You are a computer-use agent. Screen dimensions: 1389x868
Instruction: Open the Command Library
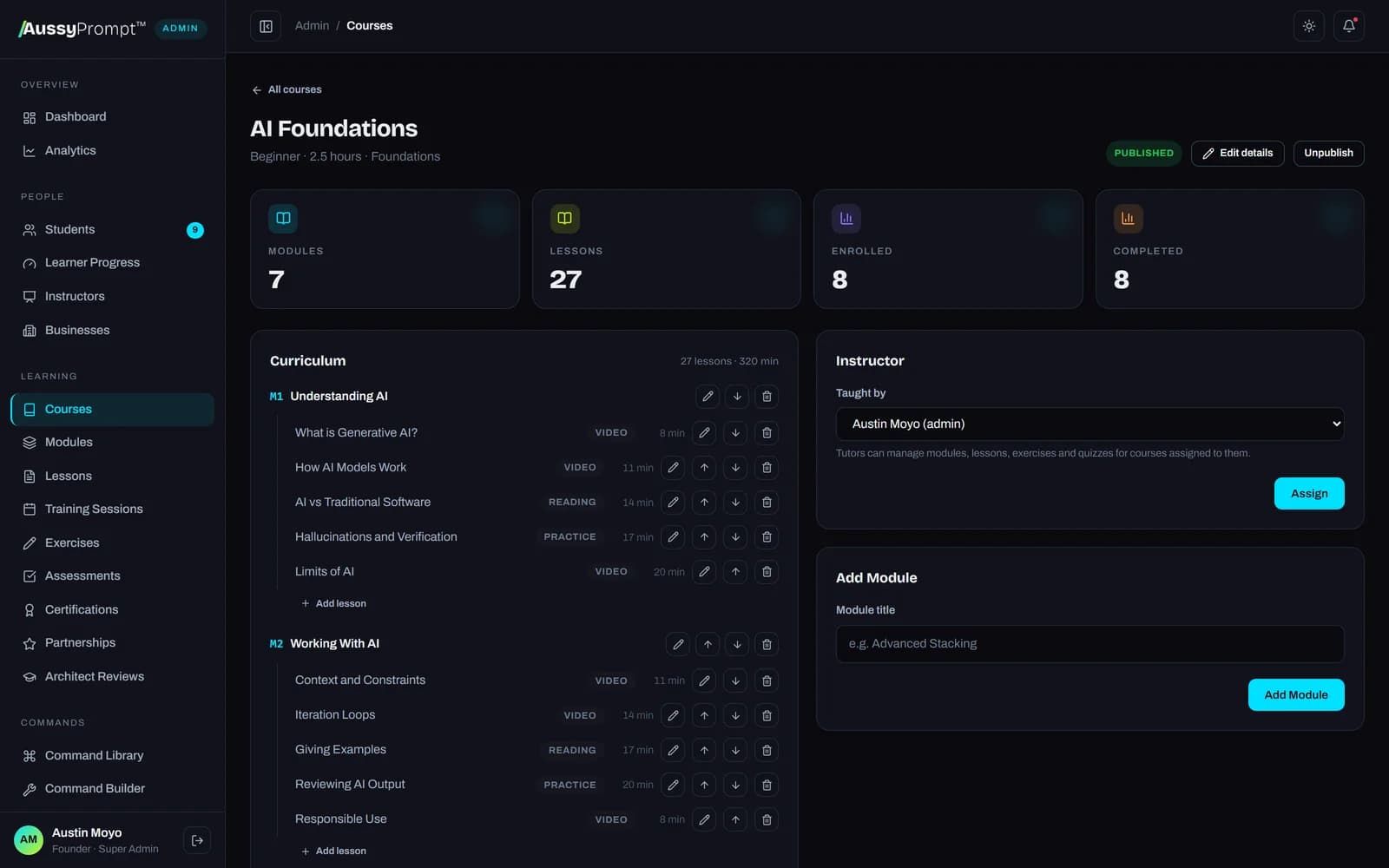pos(112,755)
